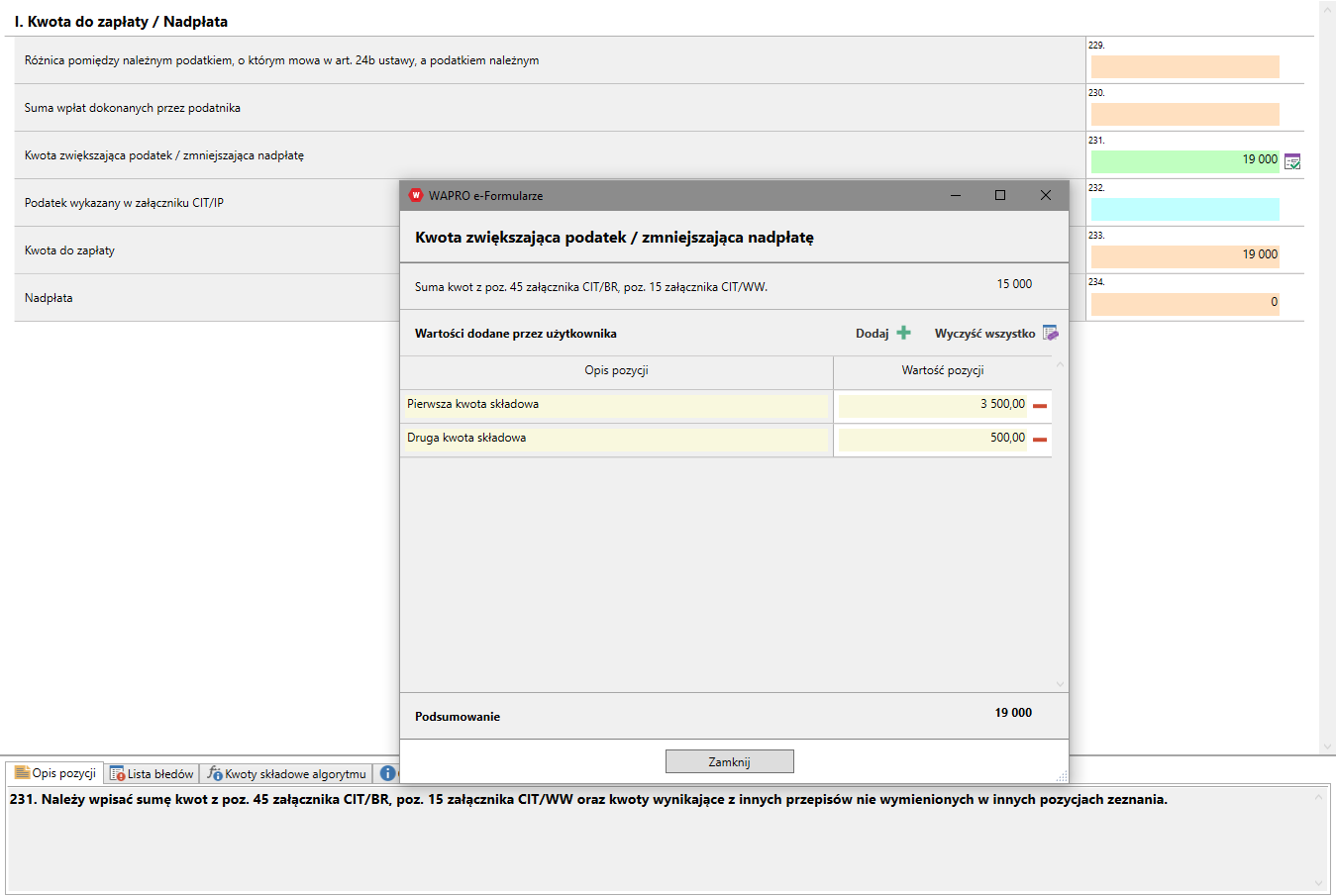Image resolution: width=1336 pixels, height=896 pixels.
Task: Edit the 500,00 value field
Action: click(932, 439)
